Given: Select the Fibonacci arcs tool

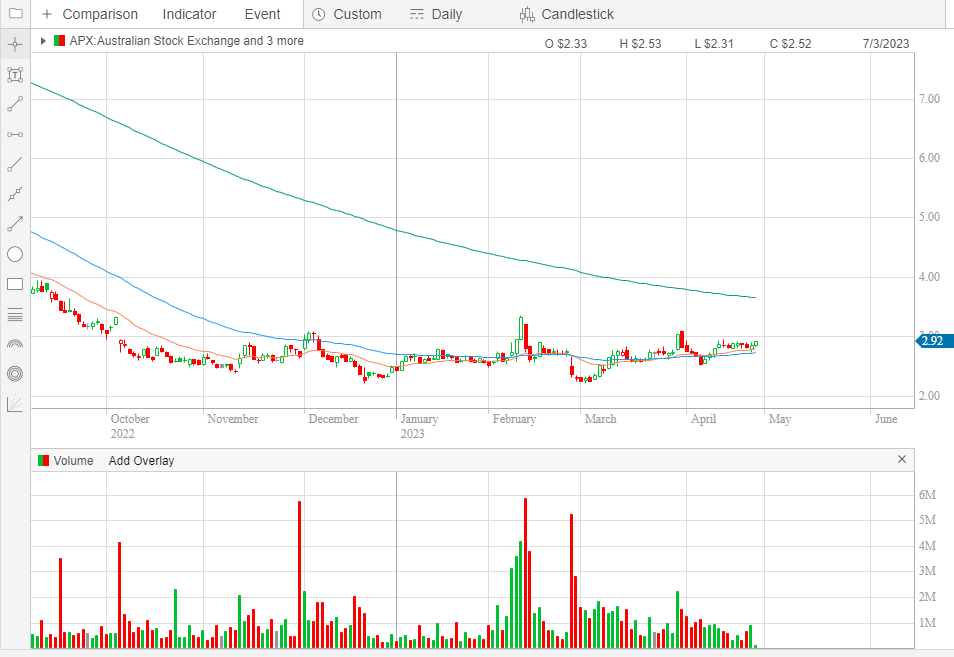Looking at the screenshot, I should [15, 344].
